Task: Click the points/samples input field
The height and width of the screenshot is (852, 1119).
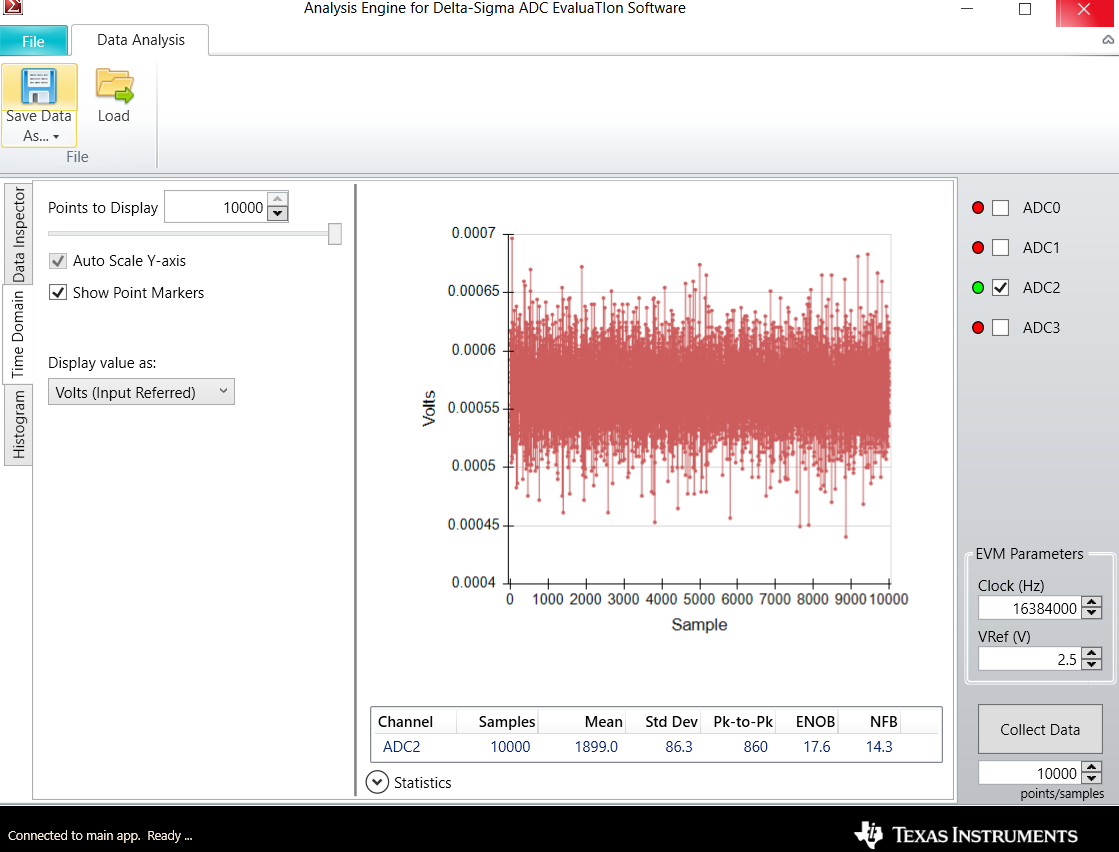Action: coord(1030,773)
